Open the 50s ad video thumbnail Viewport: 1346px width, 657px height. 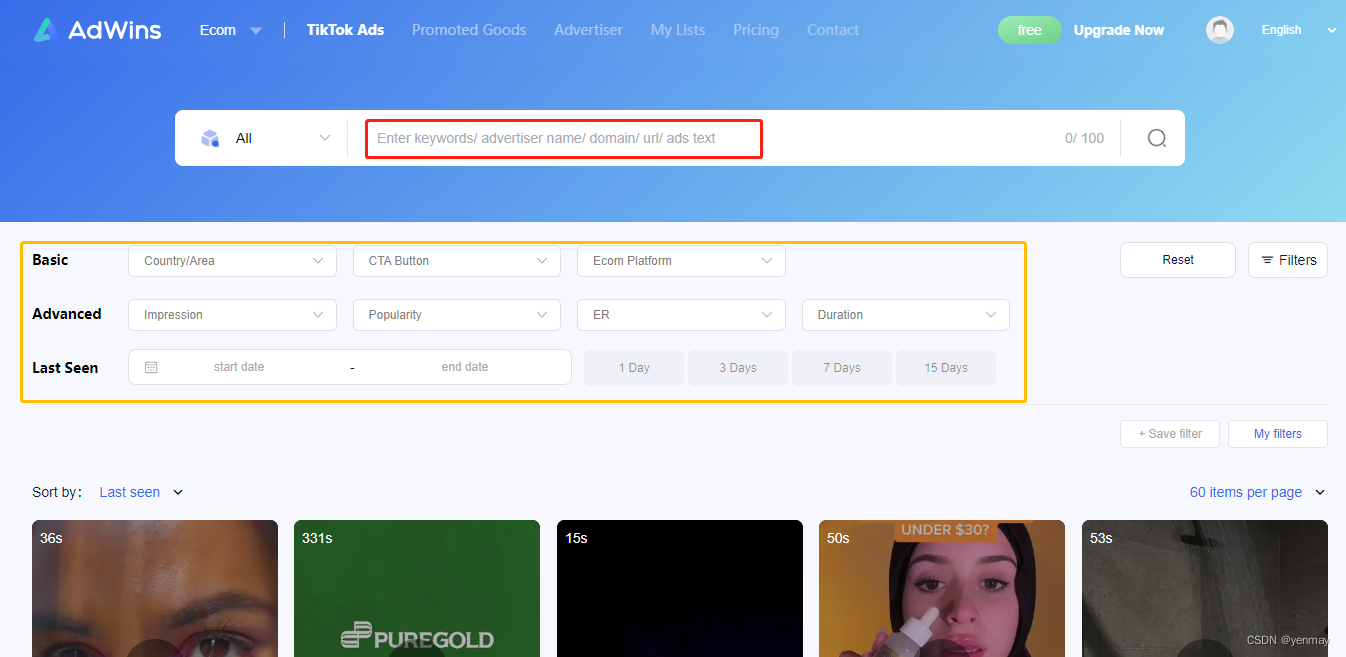(x=942, y=588)
